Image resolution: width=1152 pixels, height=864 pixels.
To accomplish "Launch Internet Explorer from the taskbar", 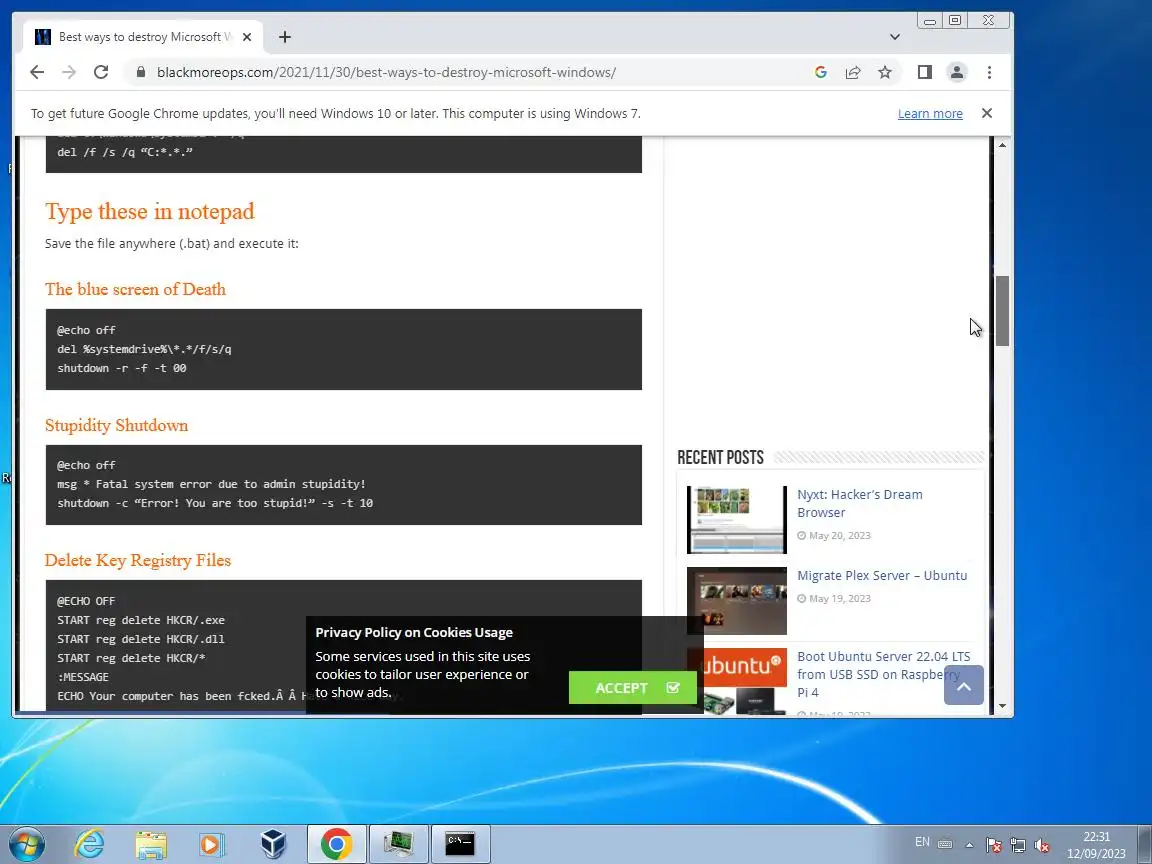I will (90, 844).
